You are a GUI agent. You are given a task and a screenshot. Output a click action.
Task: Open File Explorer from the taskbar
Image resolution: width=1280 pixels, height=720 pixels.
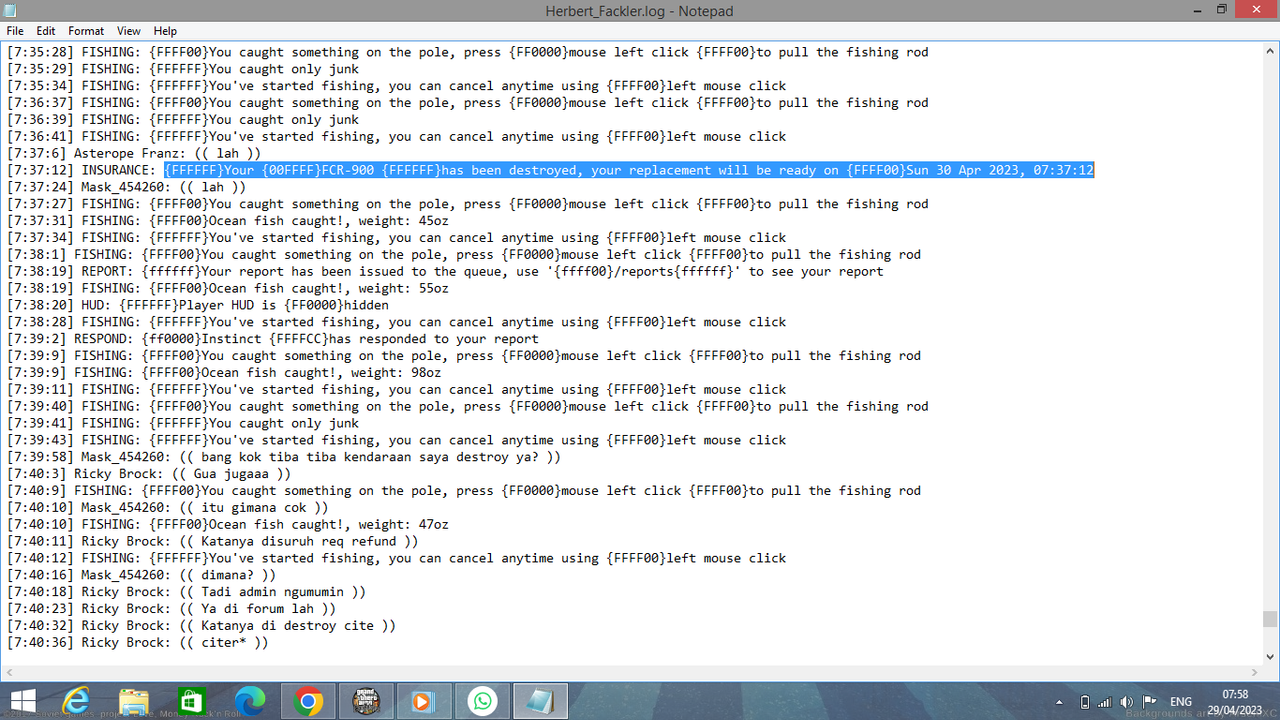coord(134,701)
